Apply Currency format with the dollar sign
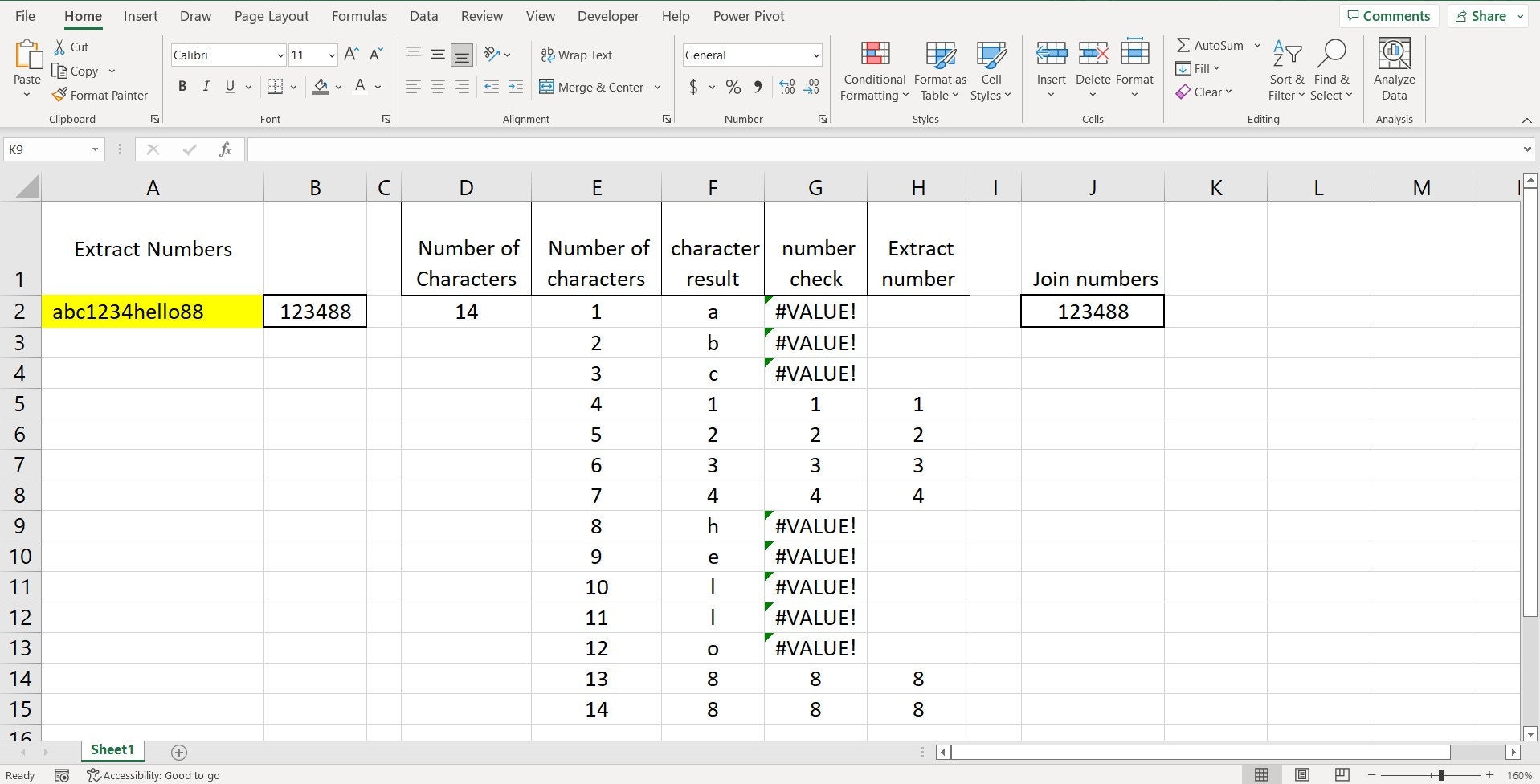Viewport: 1540px width, 784px height. click(x=693, y=87)
